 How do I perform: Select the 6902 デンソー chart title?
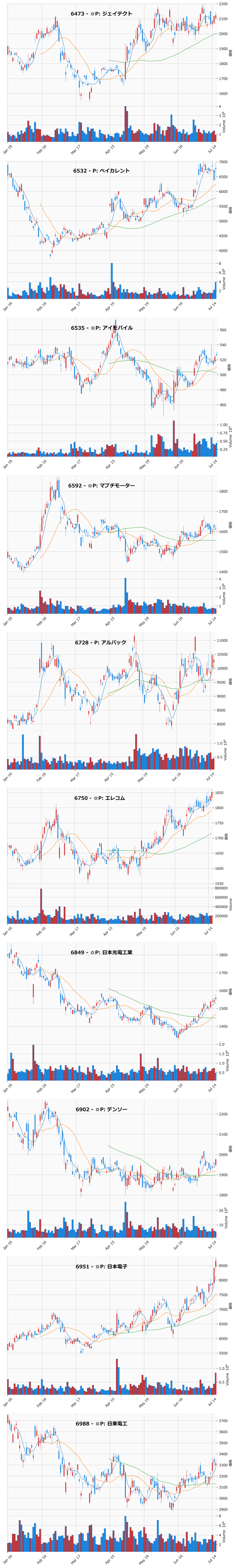(101, 1110)
